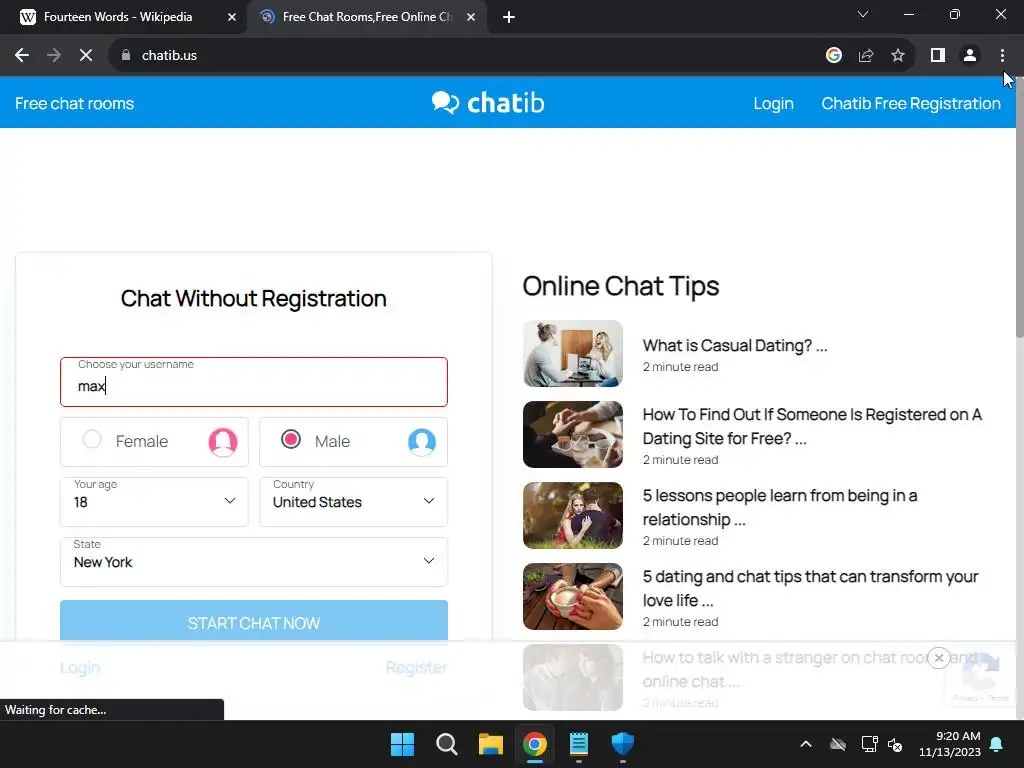
Task: Expand the State dropdown
Action: [x=253, y=562]
